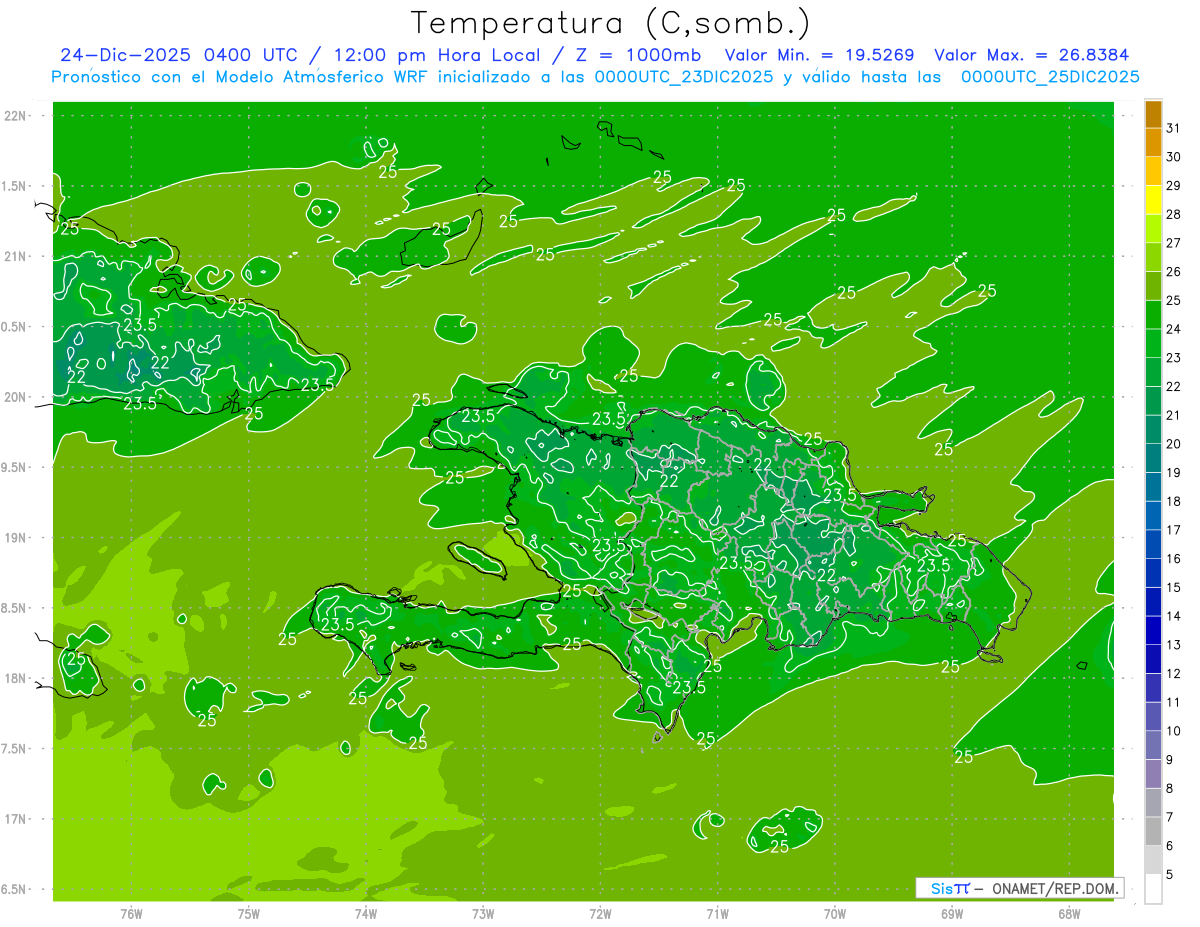Screen dimensions: 1200x927
Task: Click the "75W" longitude label
Action: click(x=249, y=913)
